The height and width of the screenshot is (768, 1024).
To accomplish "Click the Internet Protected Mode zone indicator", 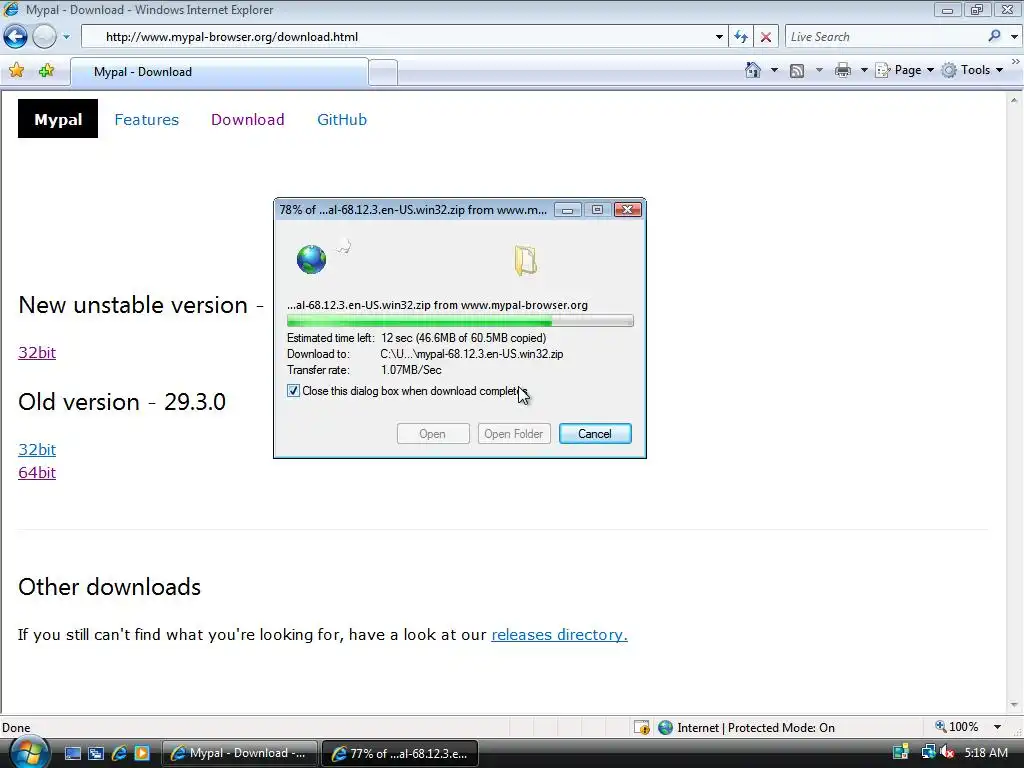I will [x=746, y=728].
